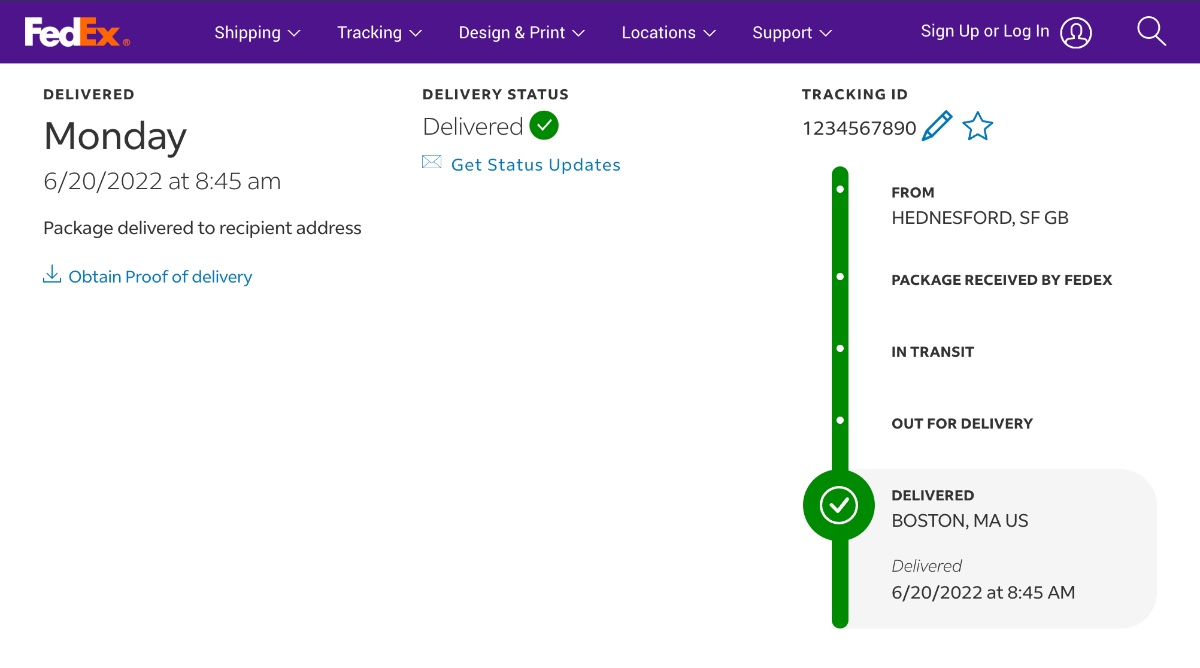Select the FROM timeline marker dot
This screenshot has height=668, width=1200.
tap(840, 189)
